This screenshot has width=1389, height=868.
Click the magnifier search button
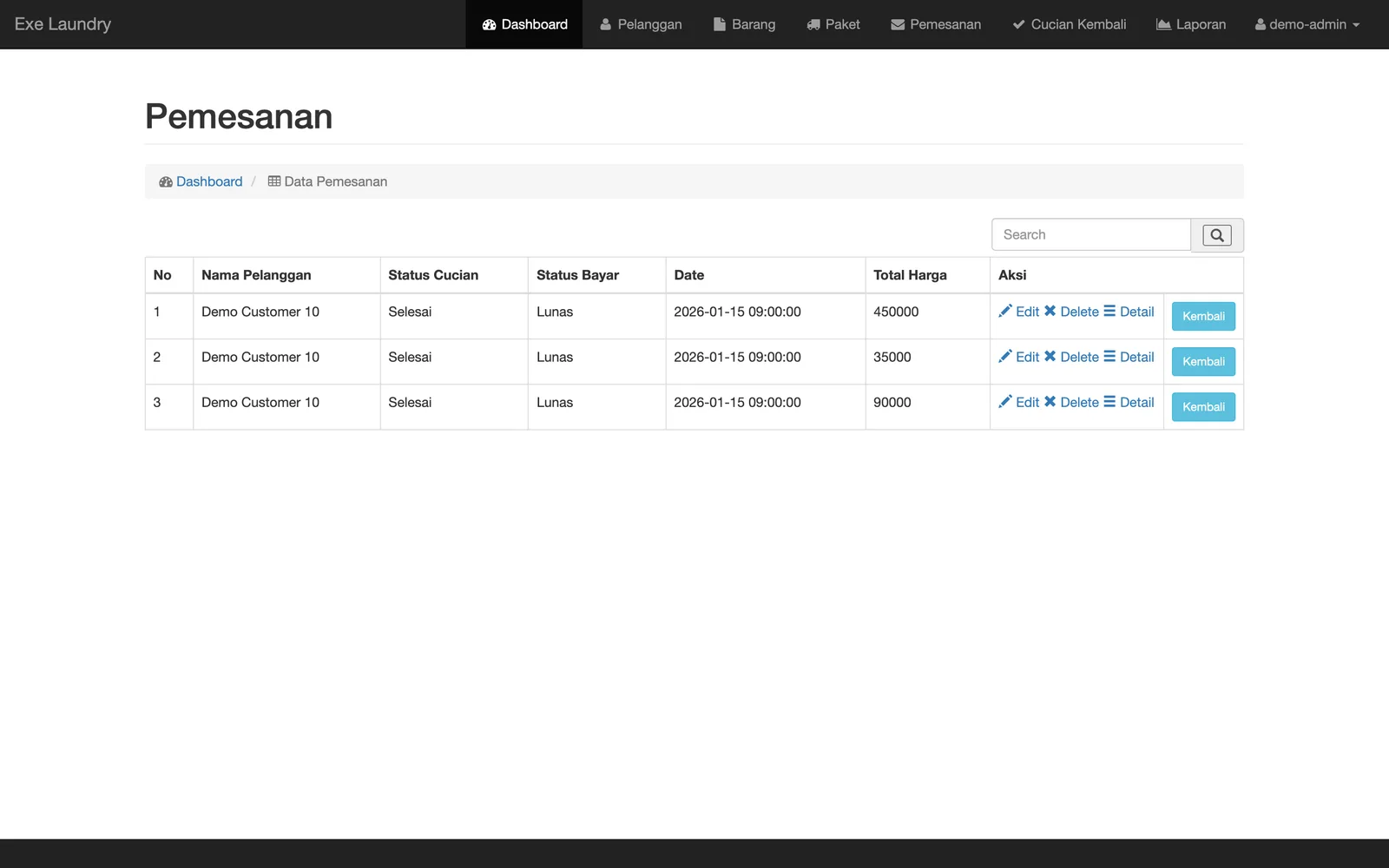(1217, 235)
